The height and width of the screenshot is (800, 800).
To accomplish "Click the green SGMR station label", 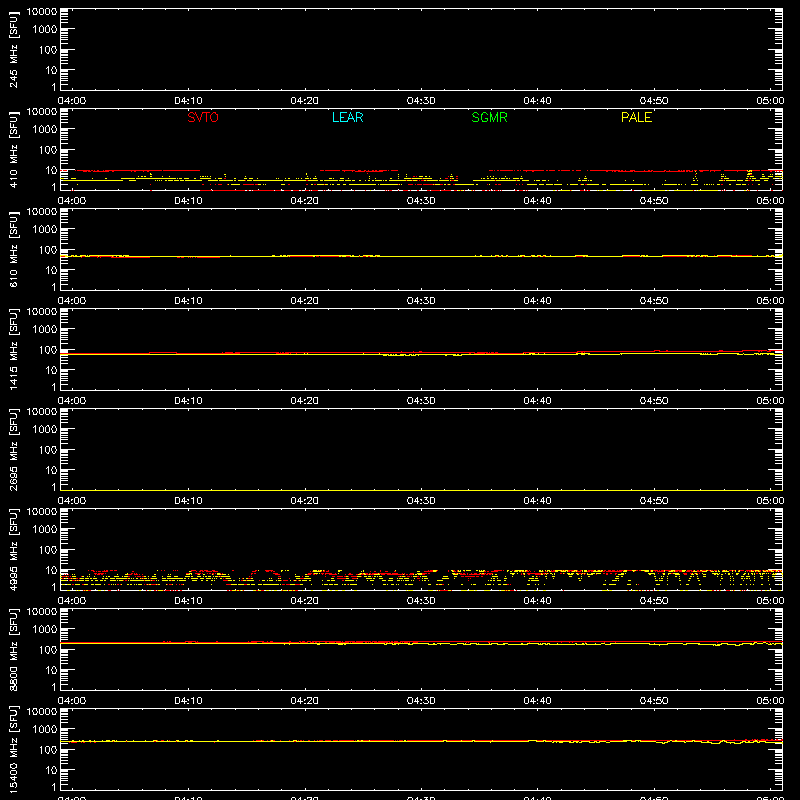I will [x=489, y=117].
